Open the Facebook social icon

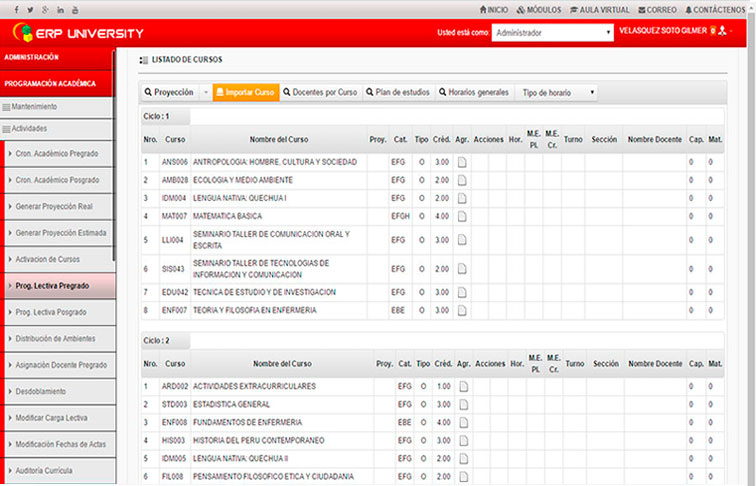coord(17,10)
